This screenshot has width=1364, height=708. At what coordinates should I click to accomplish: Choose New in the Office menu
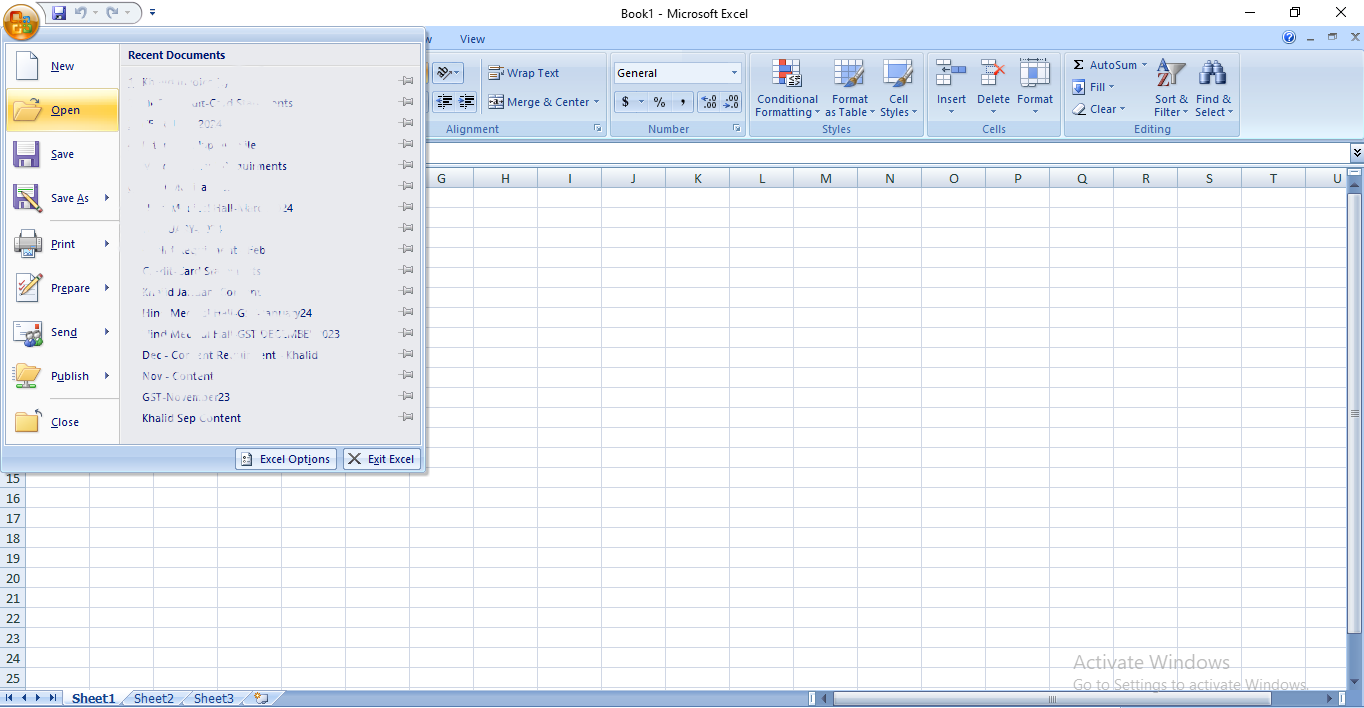click(62, 66)
